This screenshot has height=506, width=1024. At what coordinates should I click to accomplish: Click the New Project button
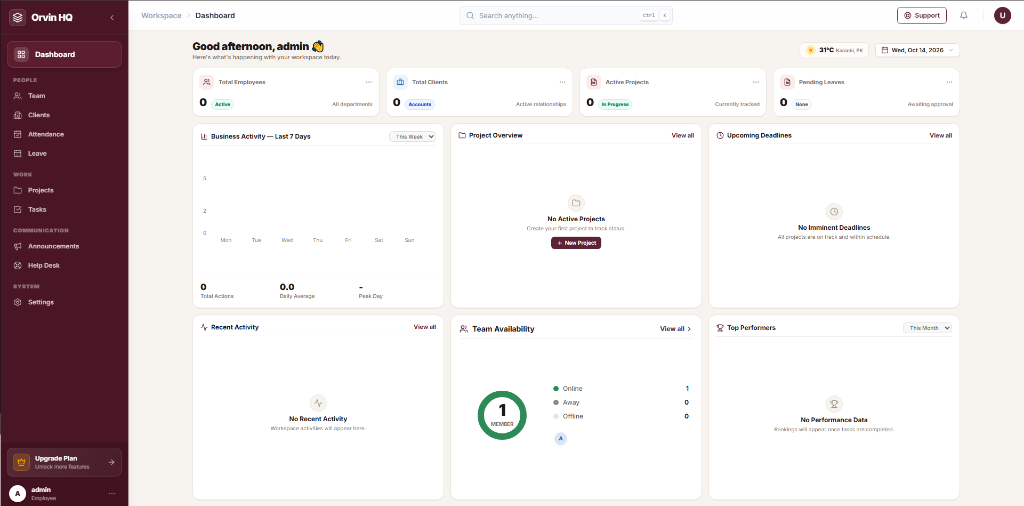[x=576, y=243]
